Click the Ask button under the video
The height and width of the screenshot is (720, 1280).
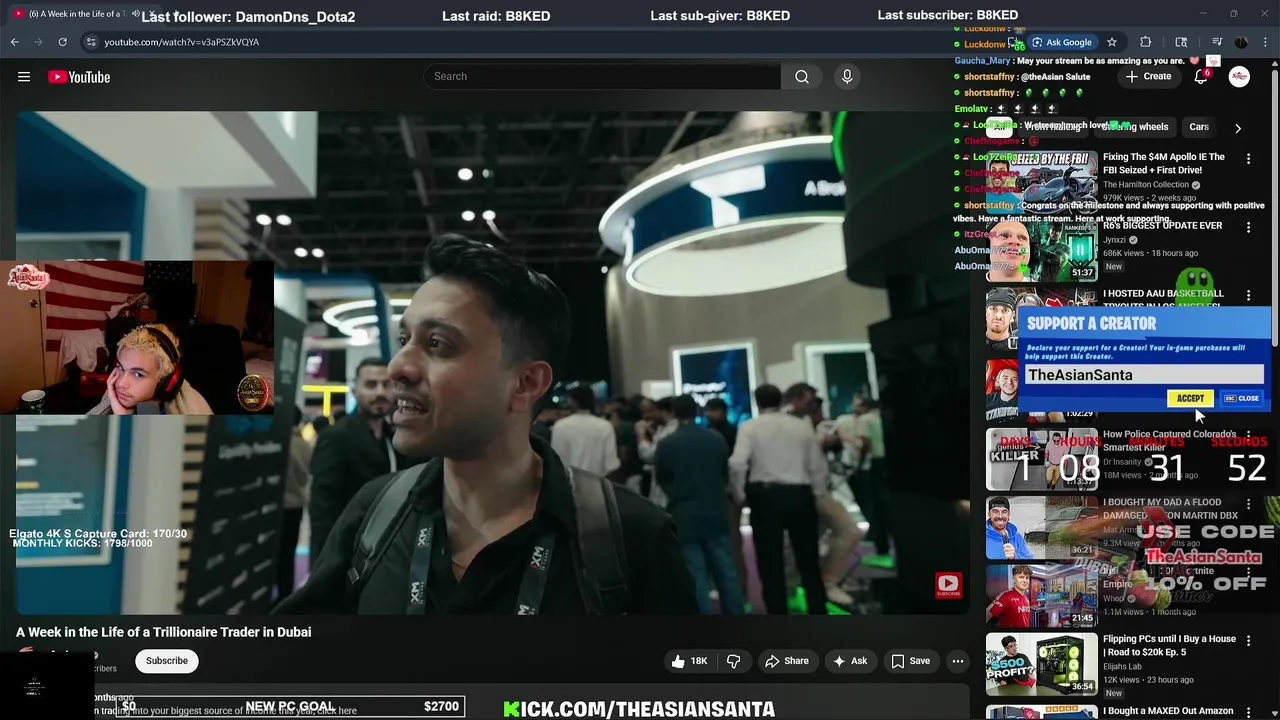(849, 661)
